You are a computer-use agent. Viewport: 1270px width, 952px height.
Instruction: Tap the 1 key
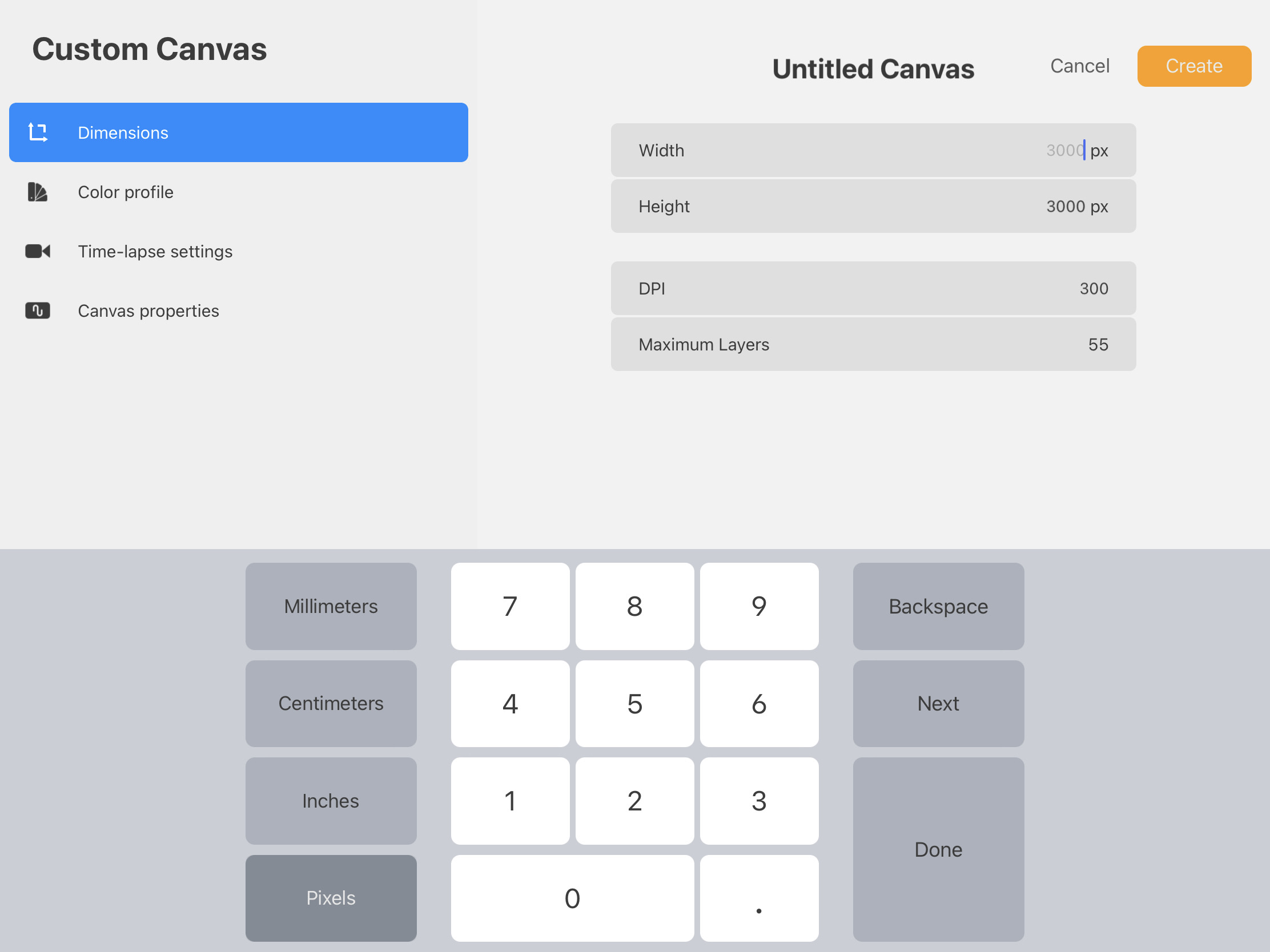click(510, 801)
